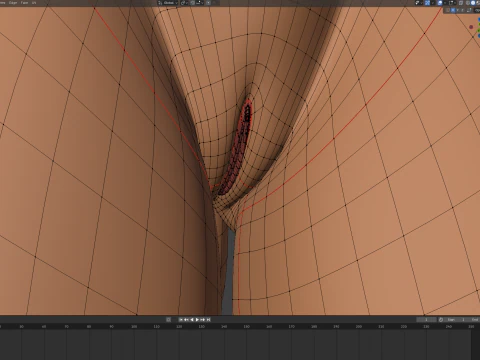Switch to solid viewport shading icon

(473, 3)
